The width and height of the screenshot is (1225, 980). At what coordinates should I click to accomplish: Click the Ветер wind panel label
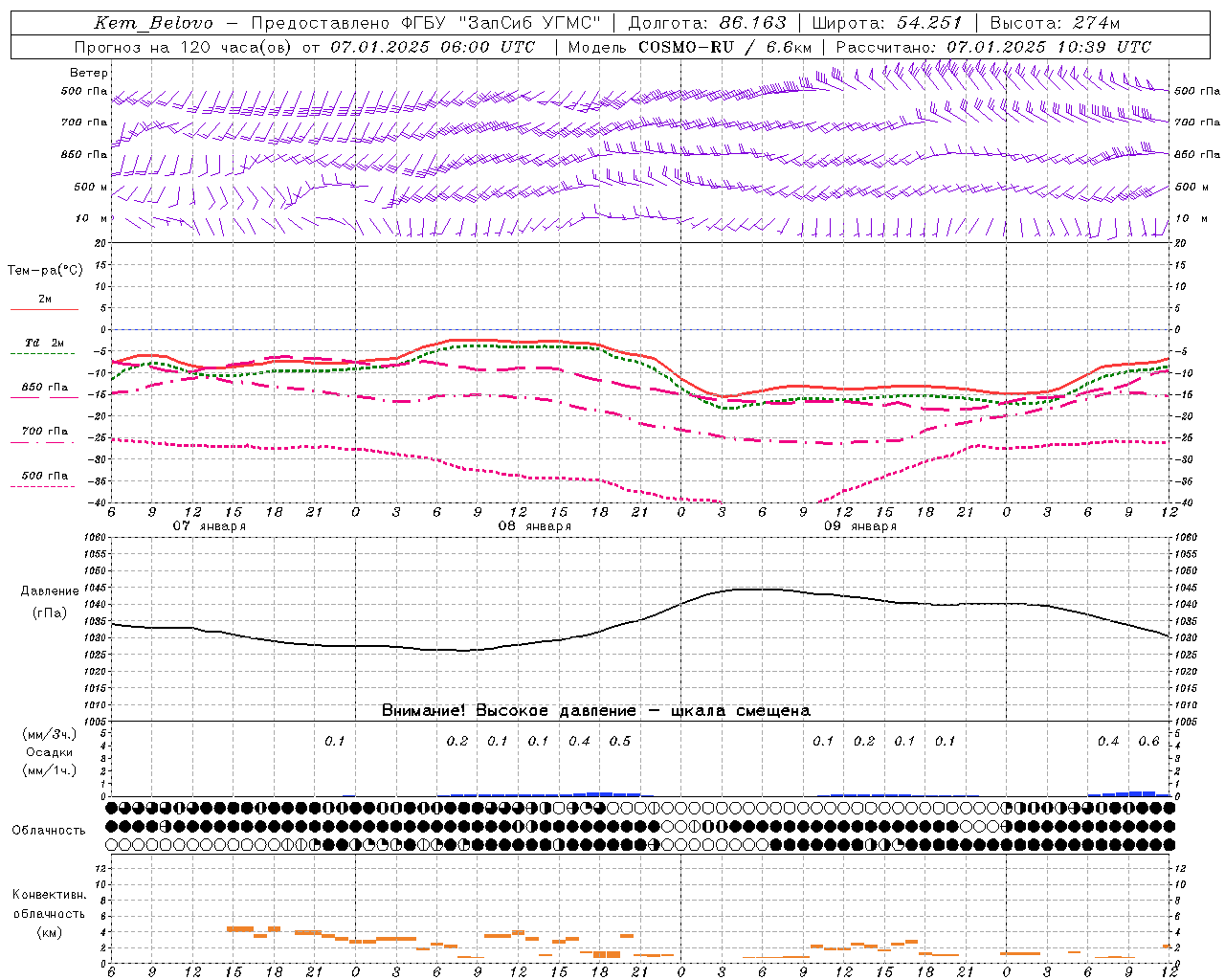(x=89, y=73)
